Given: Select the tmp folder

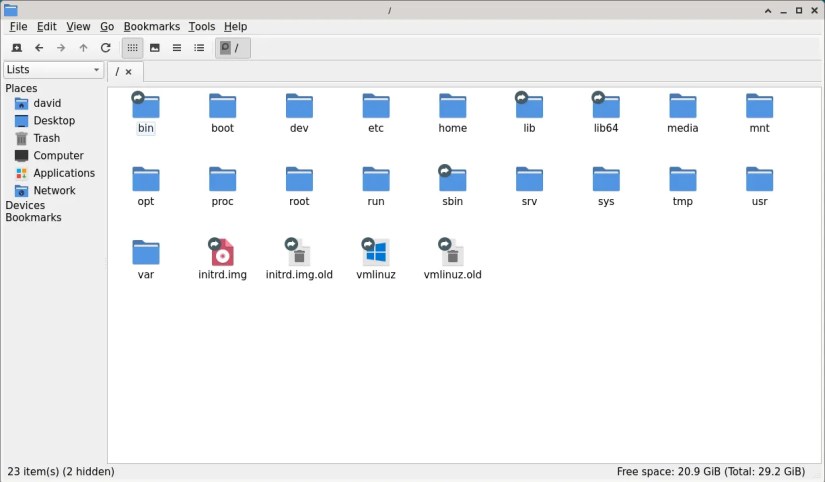Looking at the screenshot, I should [683, 186].
